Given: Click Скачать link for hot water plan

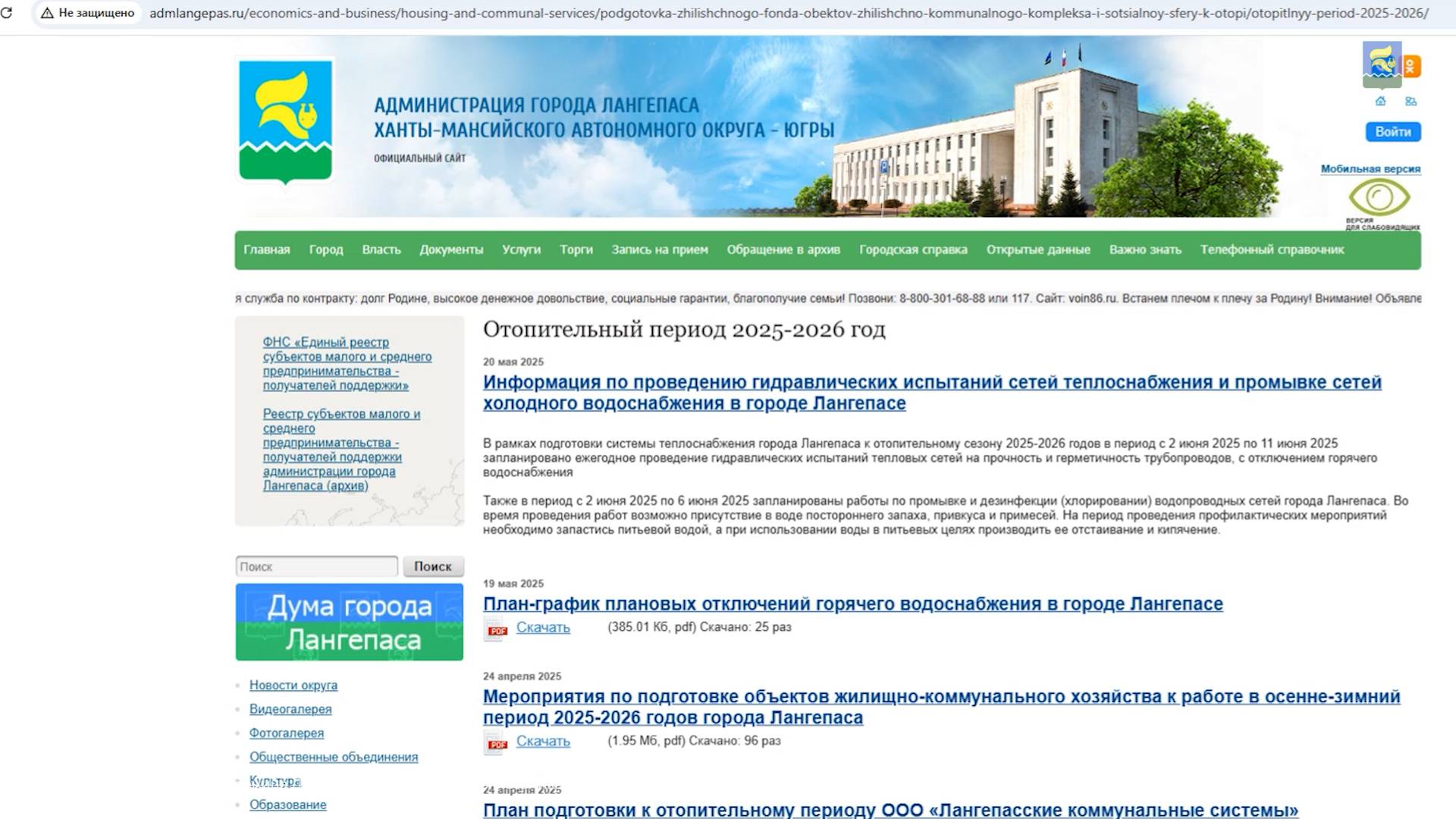Looking at the screenshot, I should pyautogui.click(x=543, y=627).
